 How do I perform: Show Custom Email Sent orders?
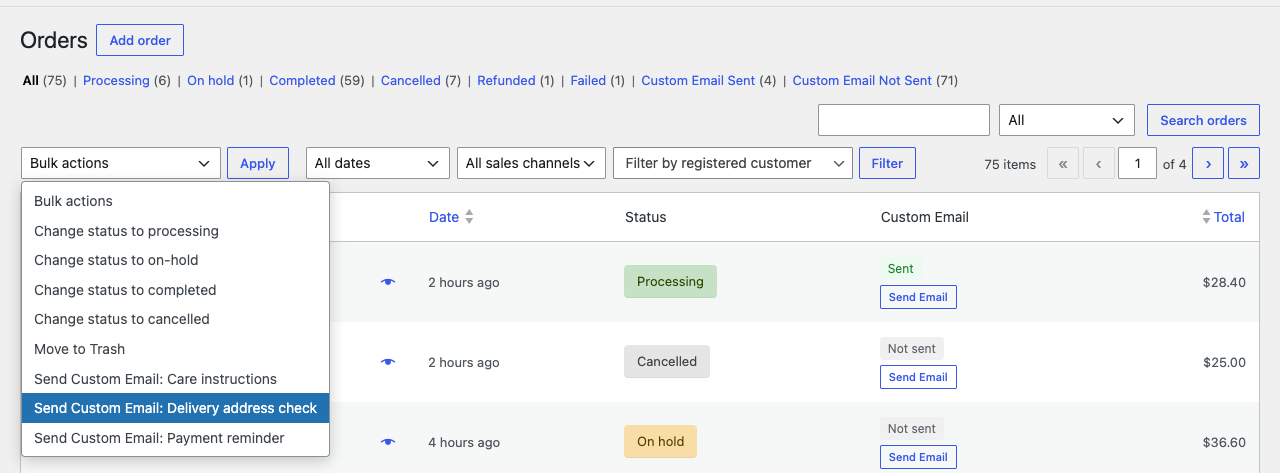click(698, 80)
